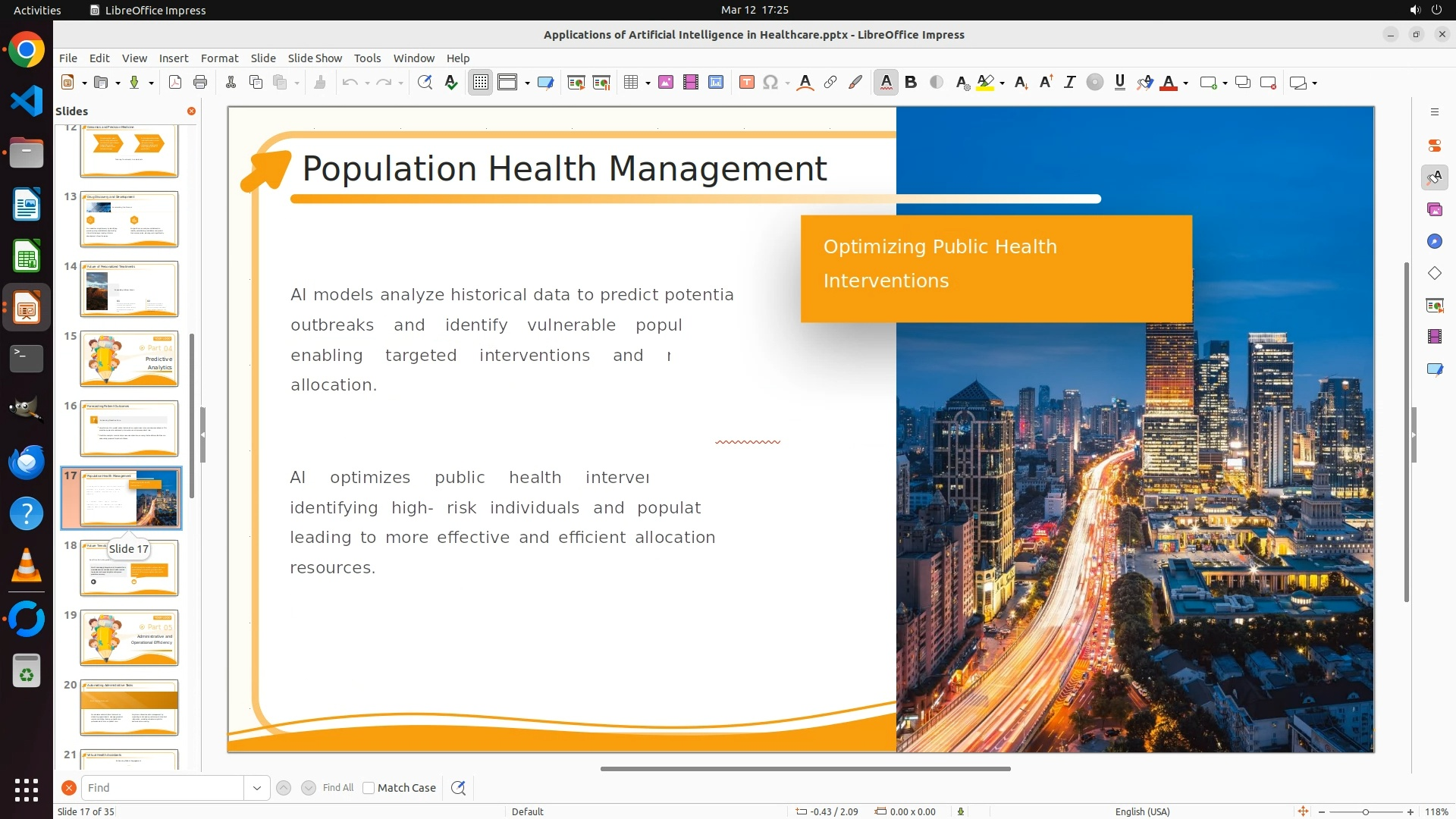This screenshot has height=819, width=1456.
Task: Click the zoom slider in the status bar
Action: click(x=1366, y=812)
